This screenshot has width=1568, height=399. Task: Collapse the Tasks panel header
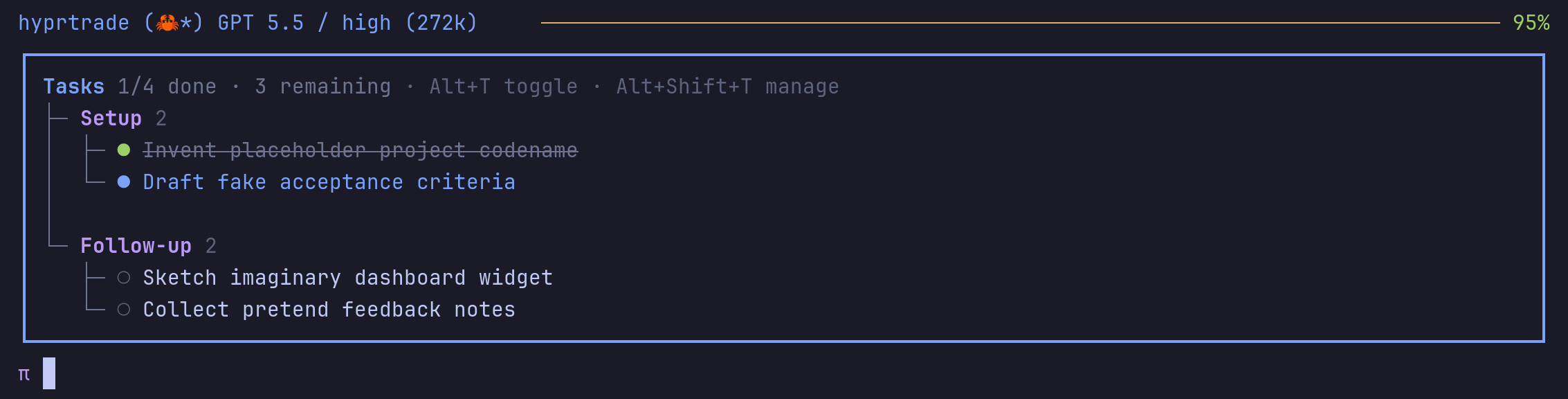pos(74,87)
